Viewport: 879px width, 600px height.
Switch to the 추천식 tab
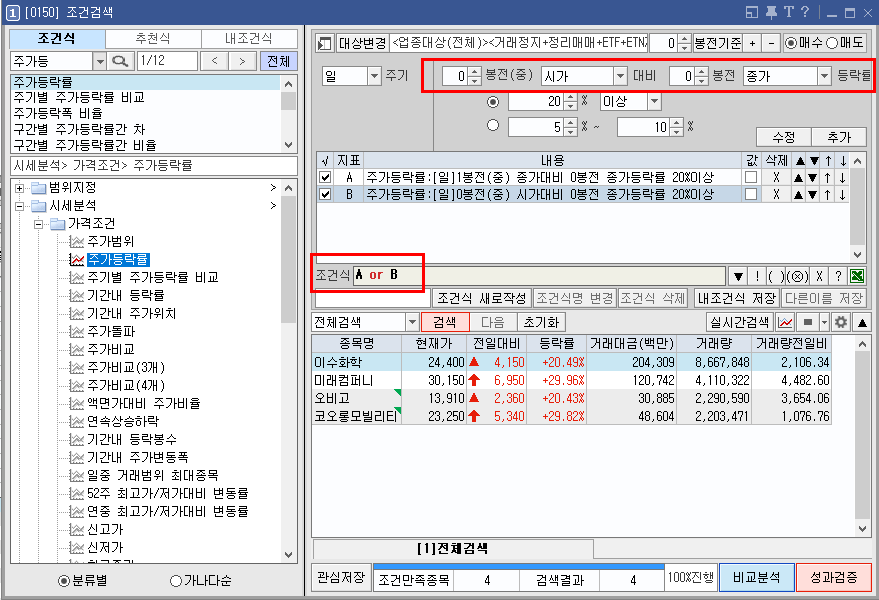click(x=153, y=39)
